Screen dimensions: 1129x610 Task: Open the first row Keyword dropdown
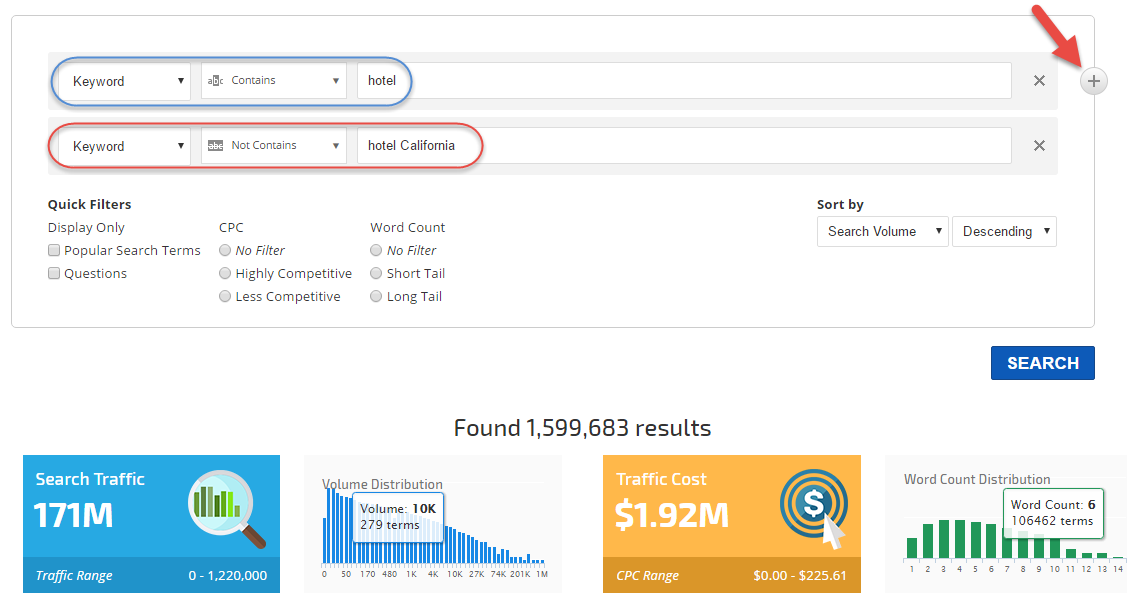point(125,81)
